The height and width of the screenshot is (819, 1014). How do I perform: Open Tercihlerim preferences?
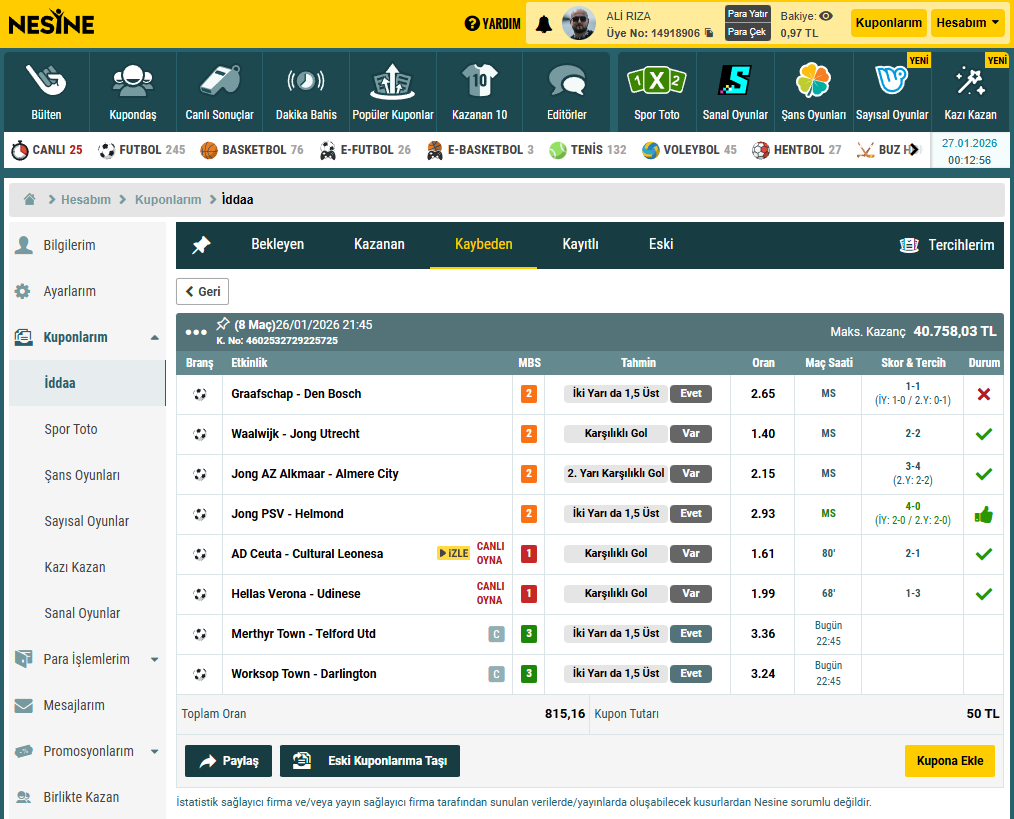(x=947, y=245)
